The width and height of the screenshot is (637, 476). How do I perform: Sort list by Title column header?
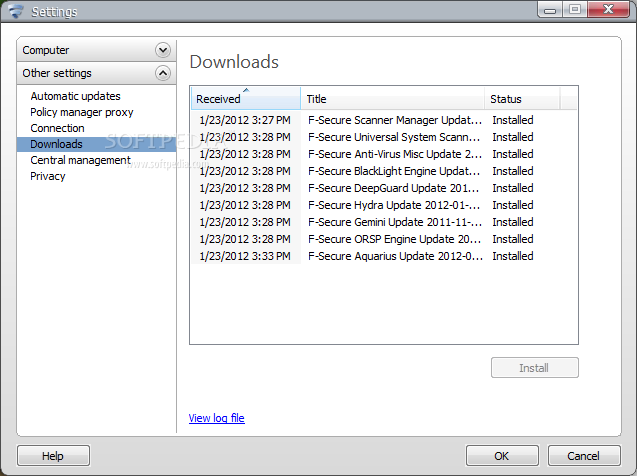392,98
